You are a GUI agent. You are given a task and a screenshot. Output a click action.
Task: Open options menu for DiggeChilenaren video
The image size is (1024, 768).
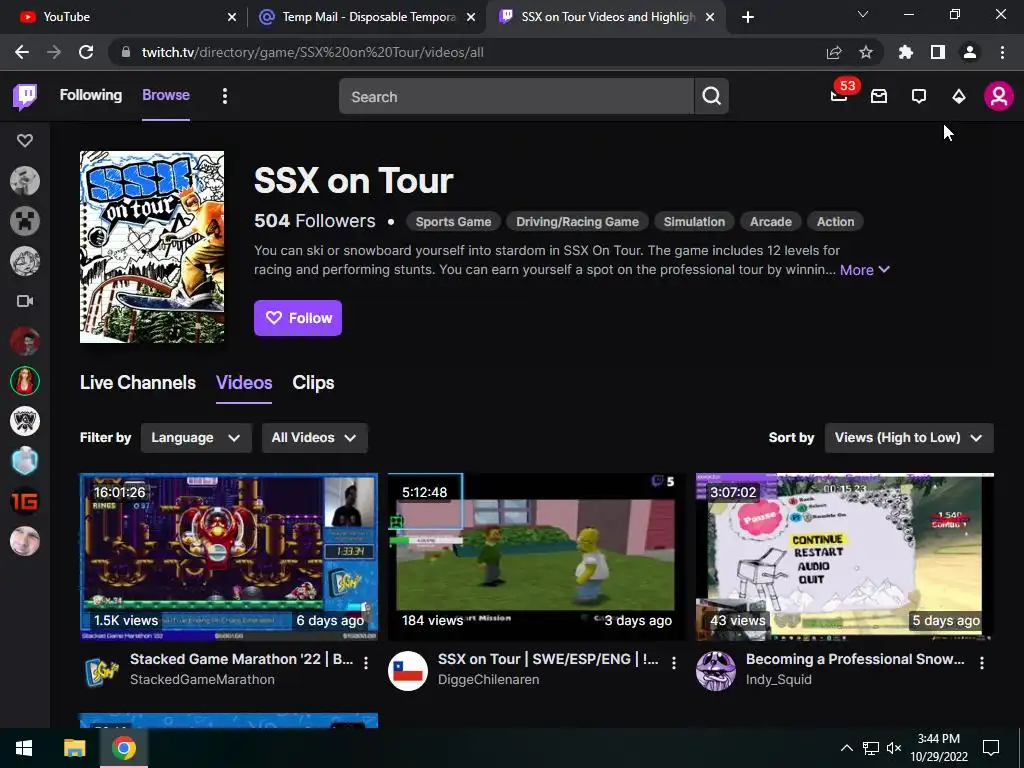(x=674, y=663)
